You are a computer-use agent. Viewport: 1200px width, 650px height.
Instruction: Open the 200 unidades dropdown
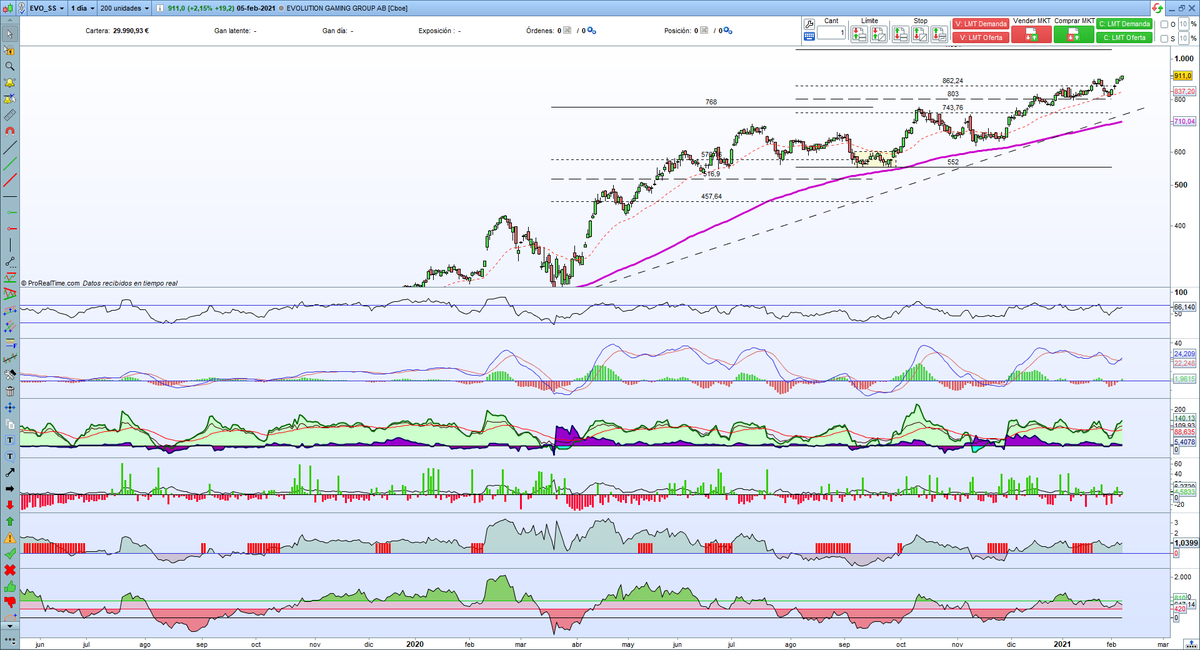pyautogui.click(x=125, y=8)
